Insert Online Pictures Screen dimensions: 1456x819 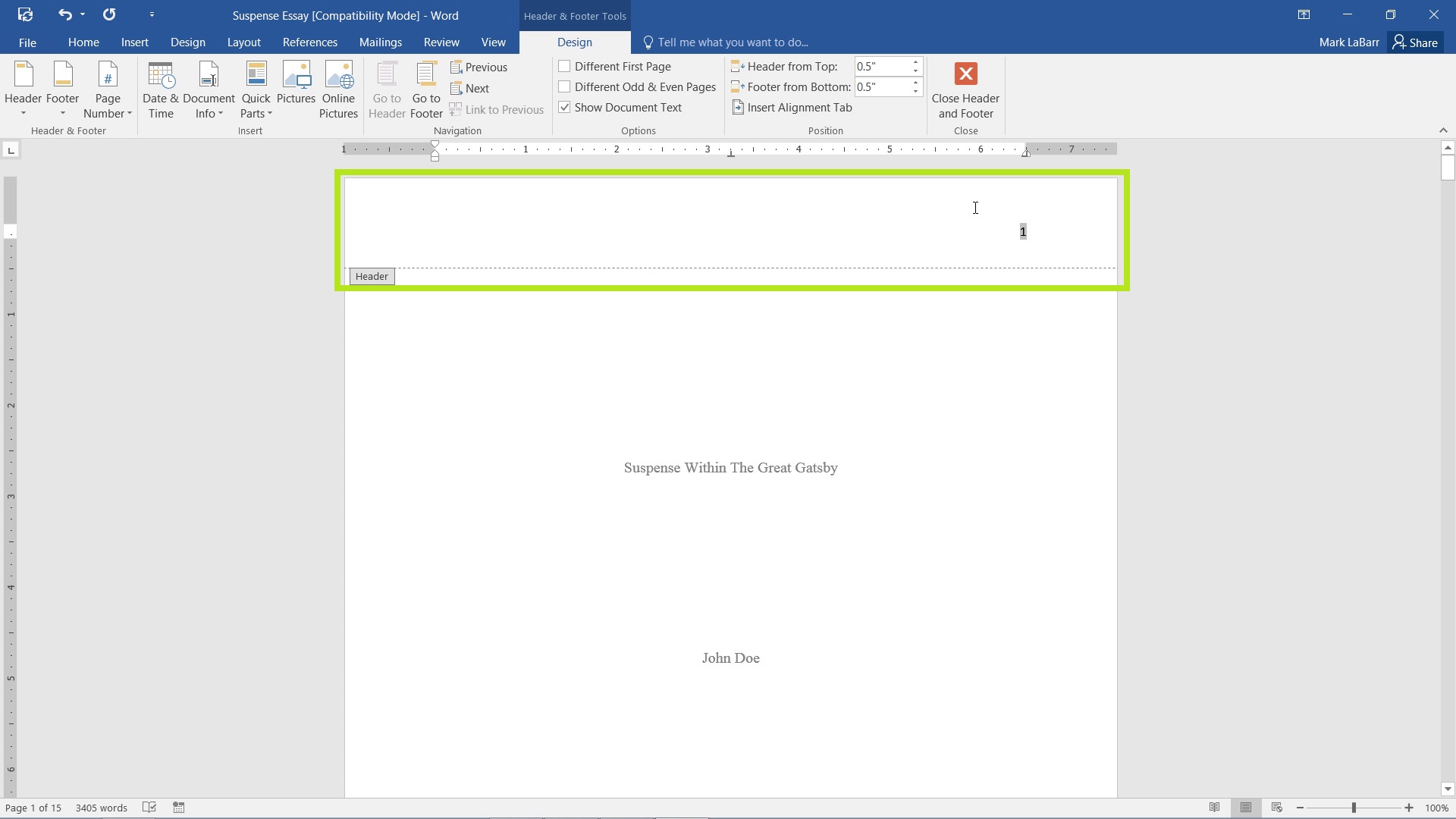(338, 87)
